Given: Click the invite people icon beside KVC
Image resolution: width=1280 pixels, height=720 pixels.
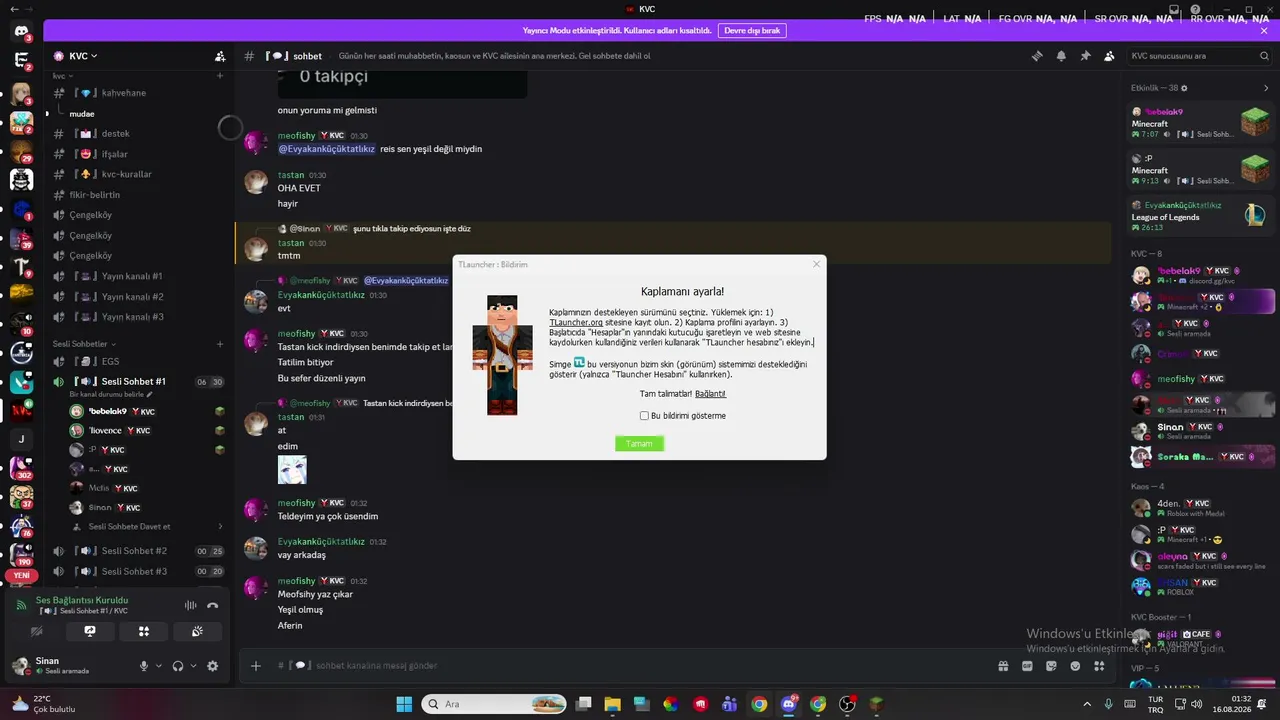Looking at the screenshot, I should pyautogui.click(x=220, y=56).
